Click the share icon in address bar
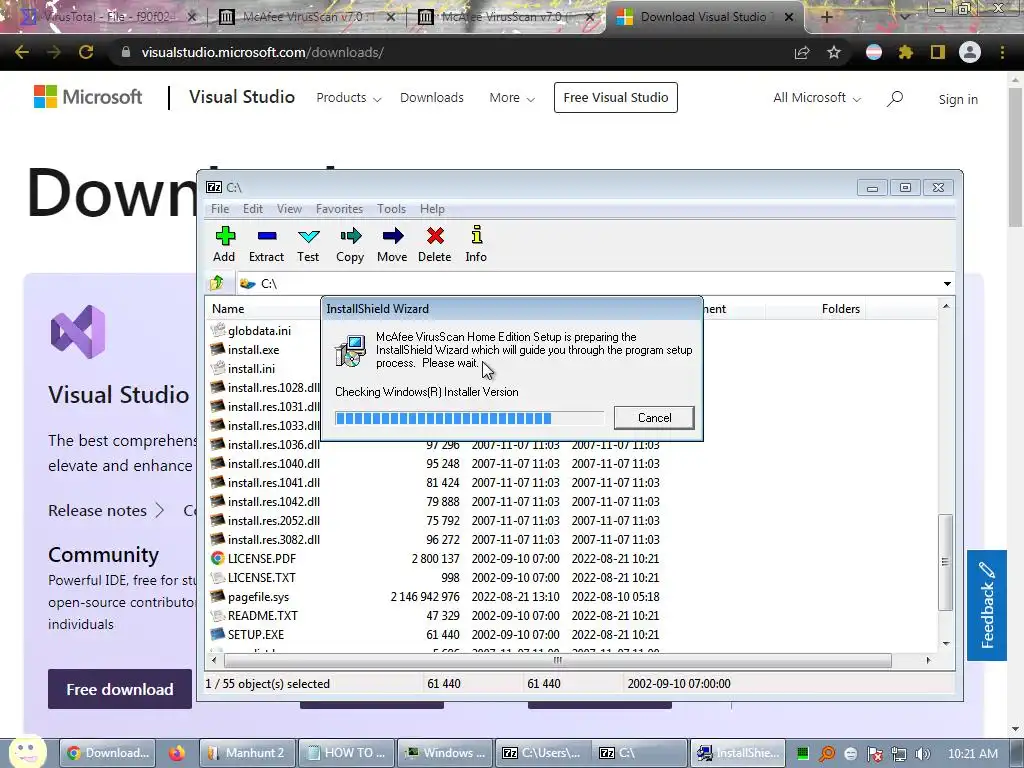1024x768 pixels. [x=802, y=53]
